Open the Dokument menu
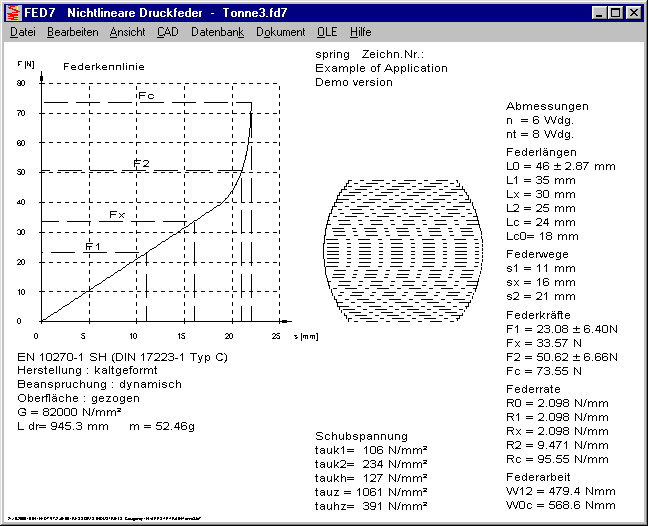Screen dimensions: 648x526 tap(280, 32)
